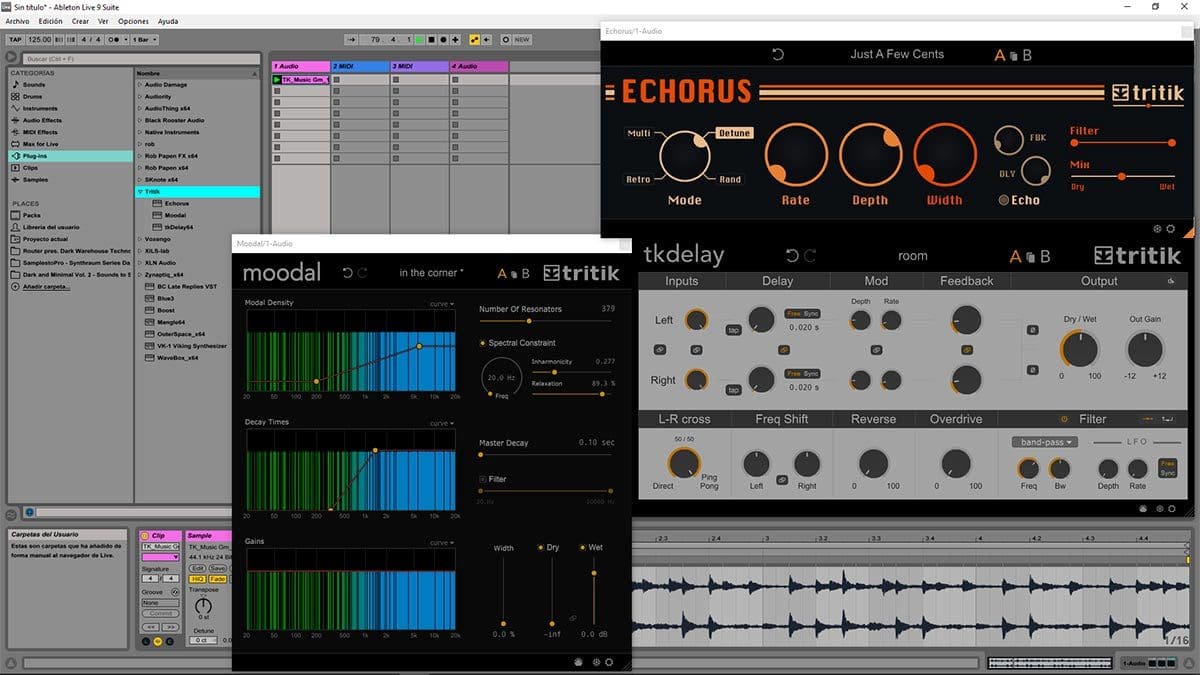This screenshot has width=1200, height=675.
Task: Adjust Number Of Resonators slider in Moodal
Action: [x=547, y=322]
